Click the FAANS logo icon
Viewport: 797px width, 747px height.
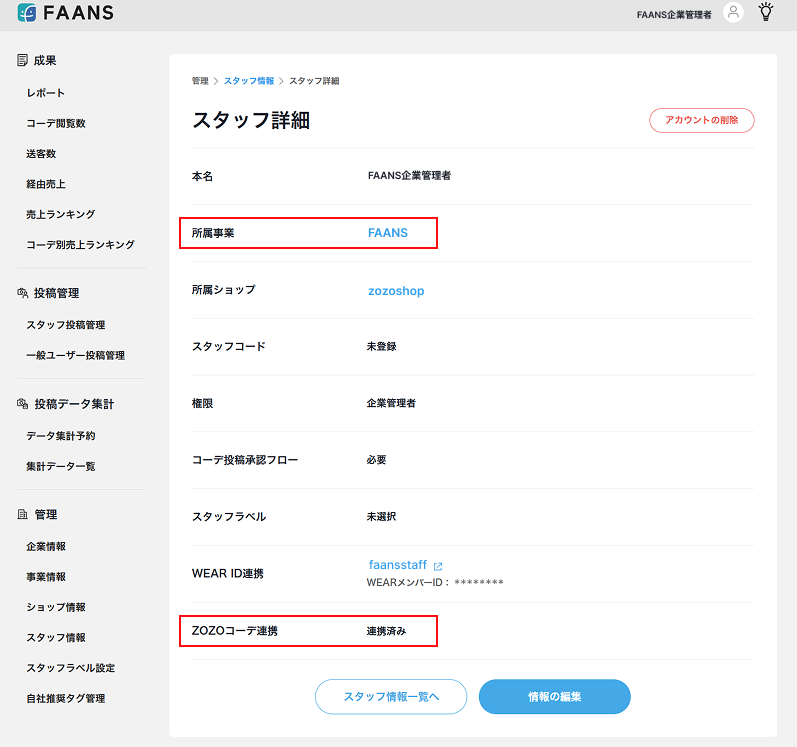tap(27, 13)
